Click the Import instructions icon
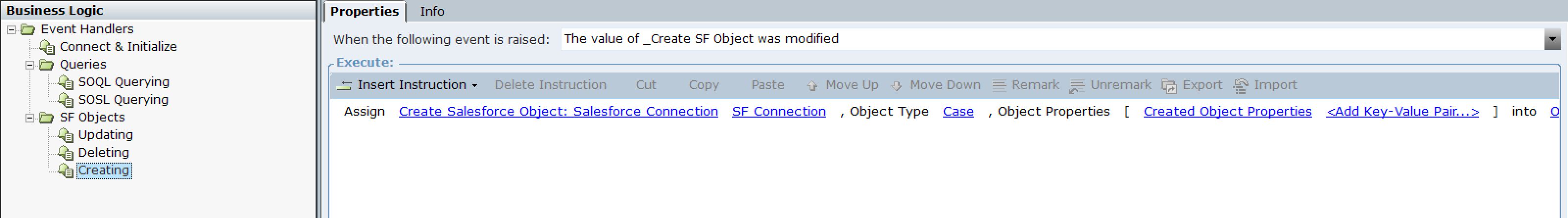 pos(1241,86)
